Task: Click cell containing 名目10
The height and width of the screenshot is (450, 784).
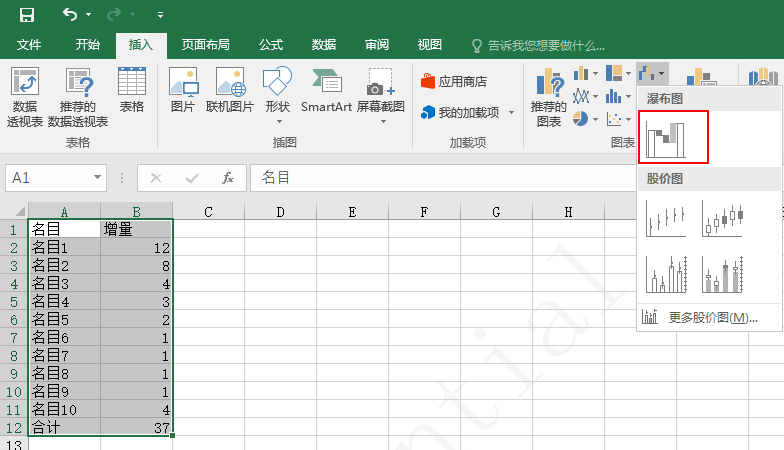Action: pyautogui.click(x=64, y=410)
